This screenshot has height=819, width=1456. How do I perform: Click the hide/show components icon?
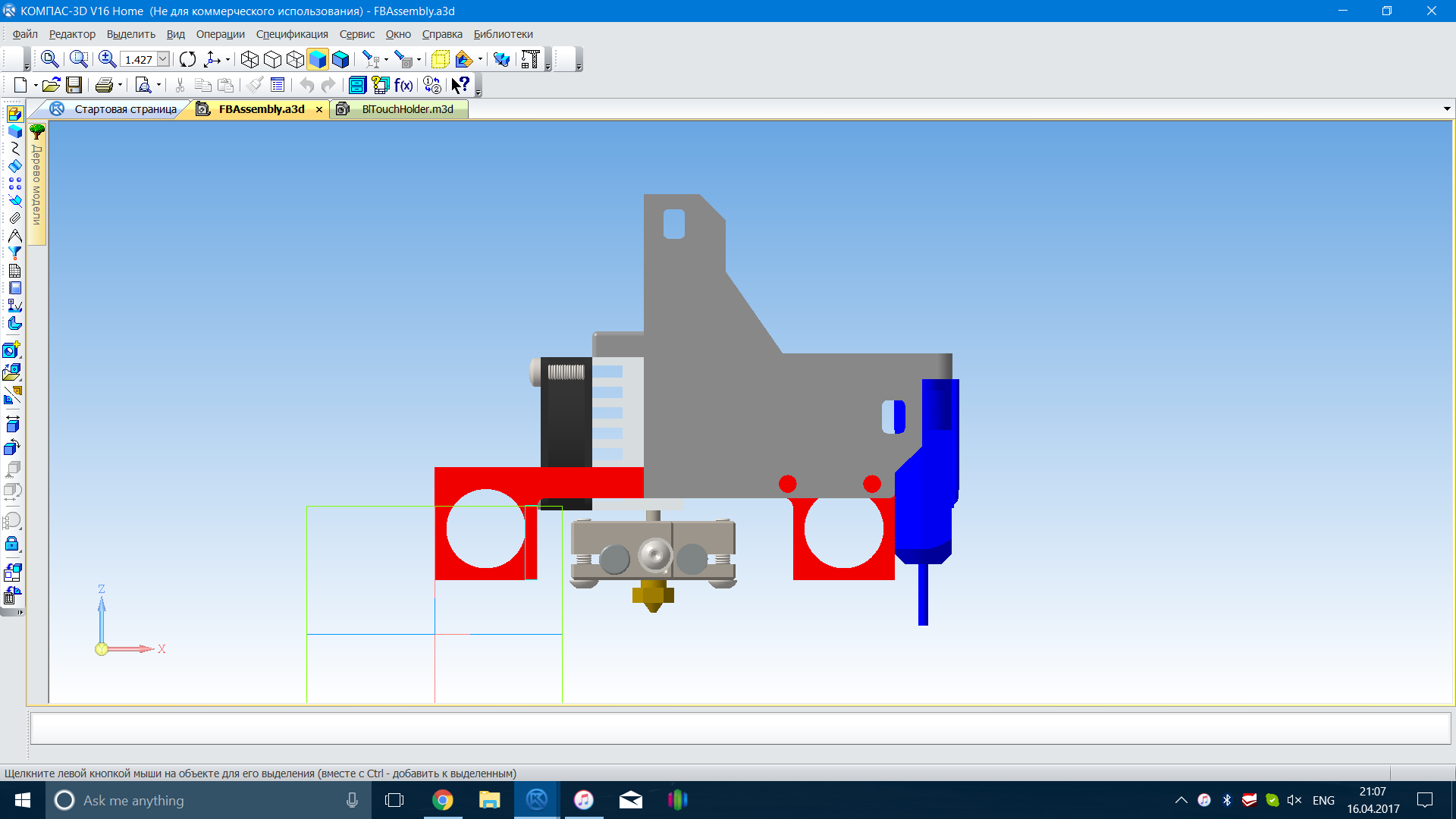point(403,59)
